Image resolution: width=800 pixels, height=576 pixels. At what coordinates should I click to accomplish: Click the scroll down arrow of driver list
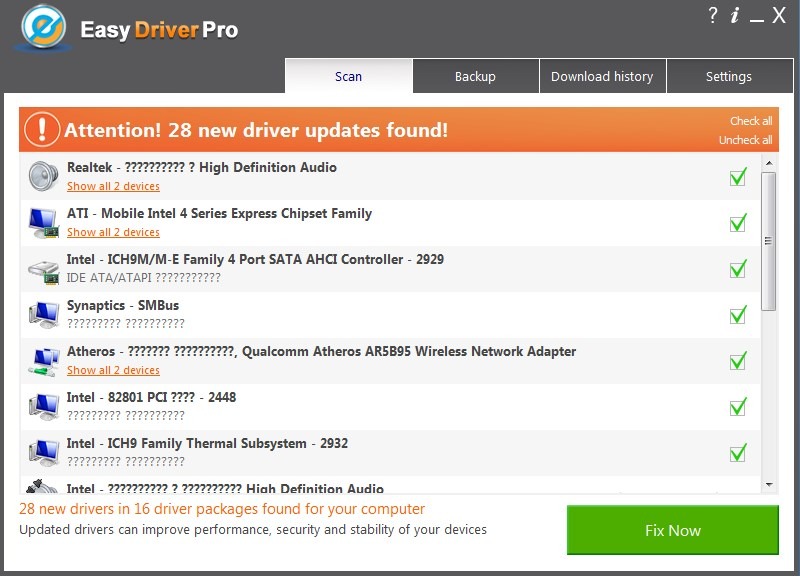pyautogui.click(x=769, y=484)
